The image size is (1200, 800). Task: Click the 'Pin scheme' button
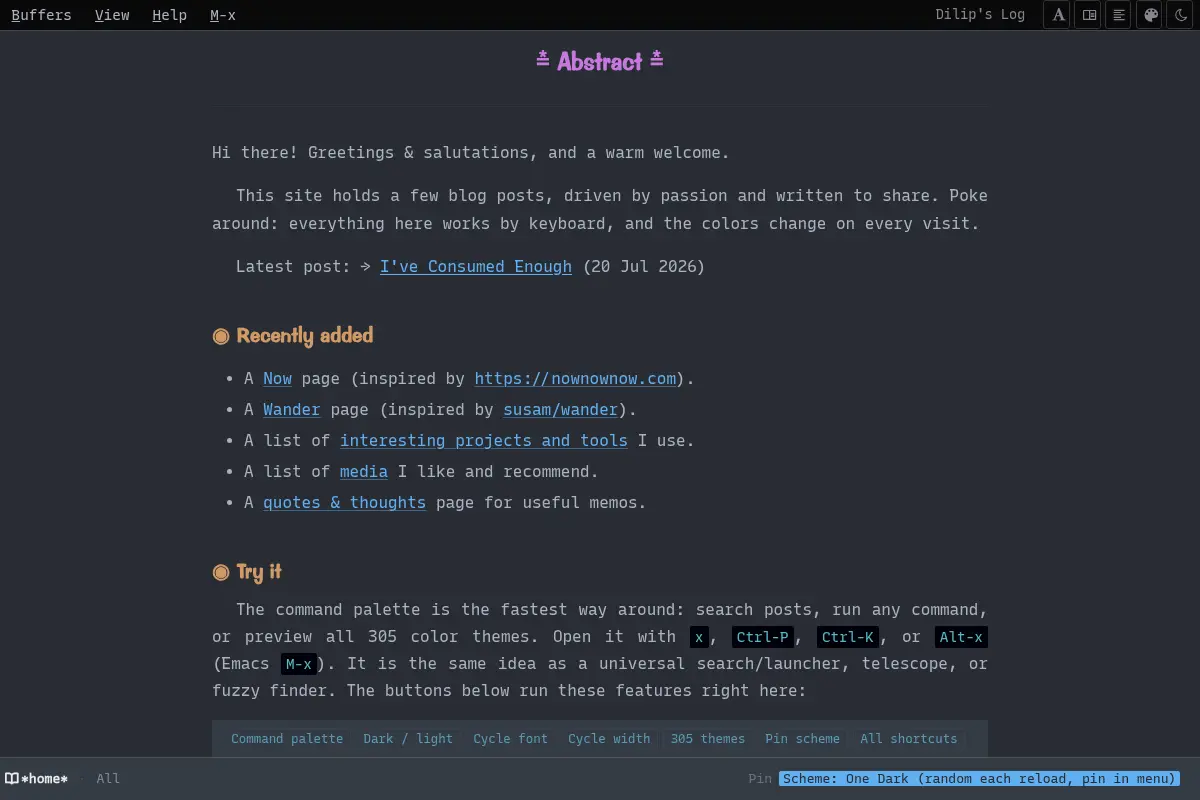point(803,739)
